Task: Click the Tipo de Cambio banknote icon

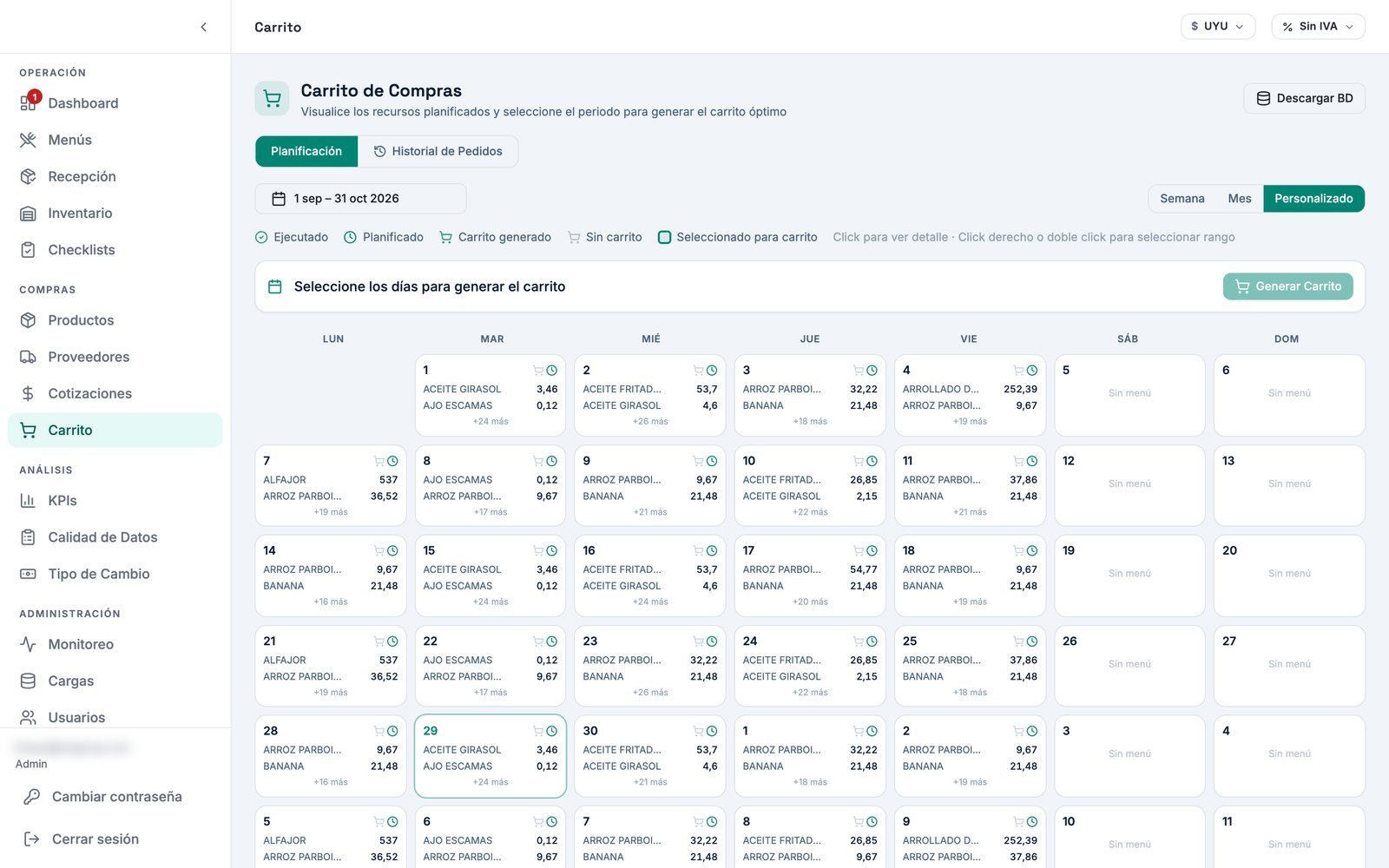Action: 29,574
